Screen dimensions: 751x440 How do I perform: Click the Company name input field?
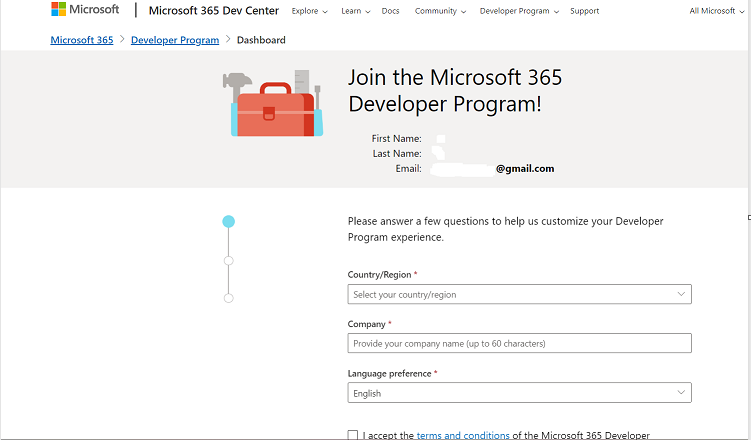coord(519,343)
